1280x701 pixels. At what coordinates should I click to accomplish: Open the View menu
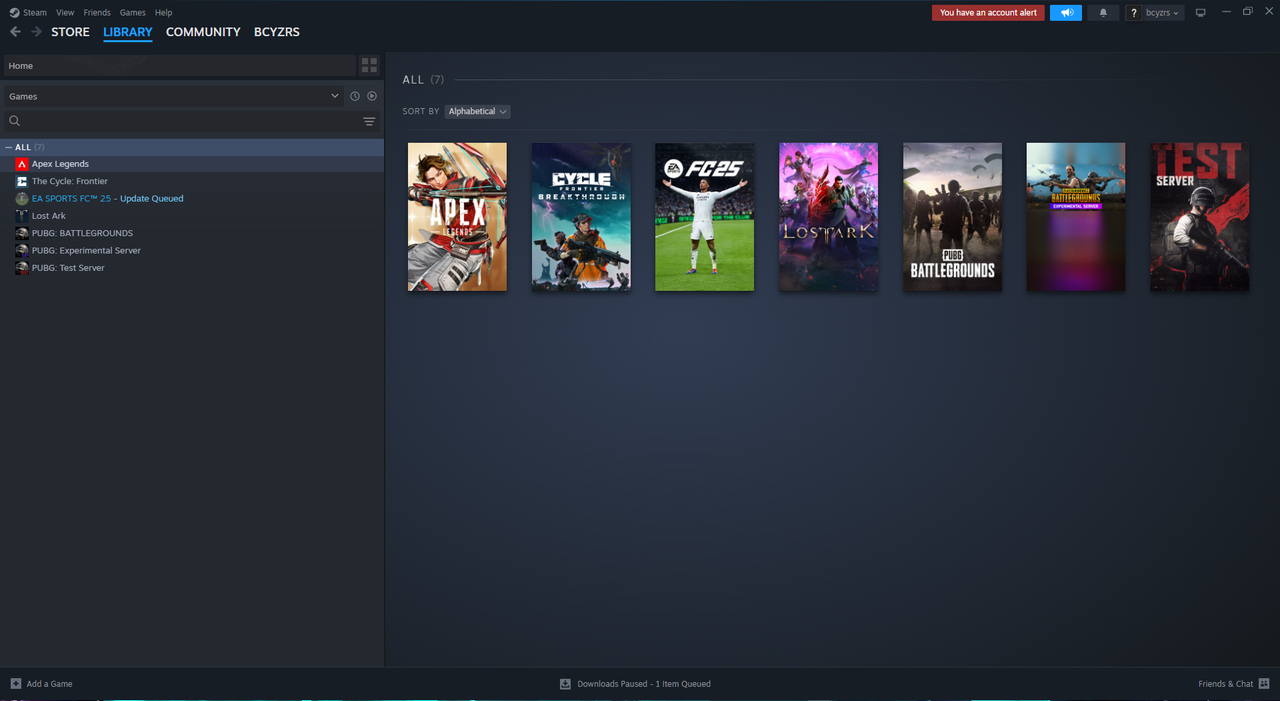pyautogui.click(x=65, y=13)
